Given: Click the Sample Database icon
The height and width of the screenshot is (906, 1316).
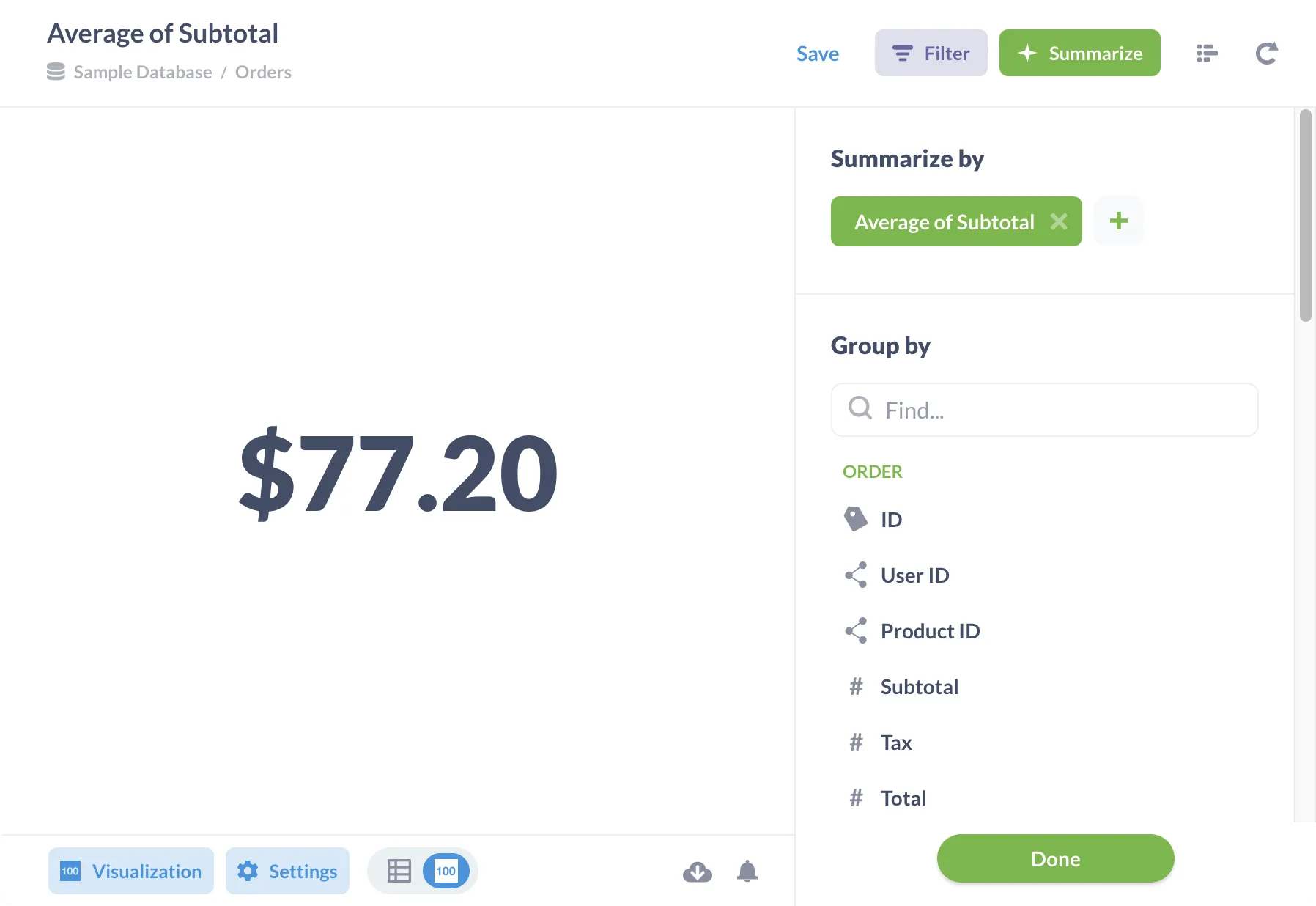Looking at the screenshot, I should (x=56, y=72).
